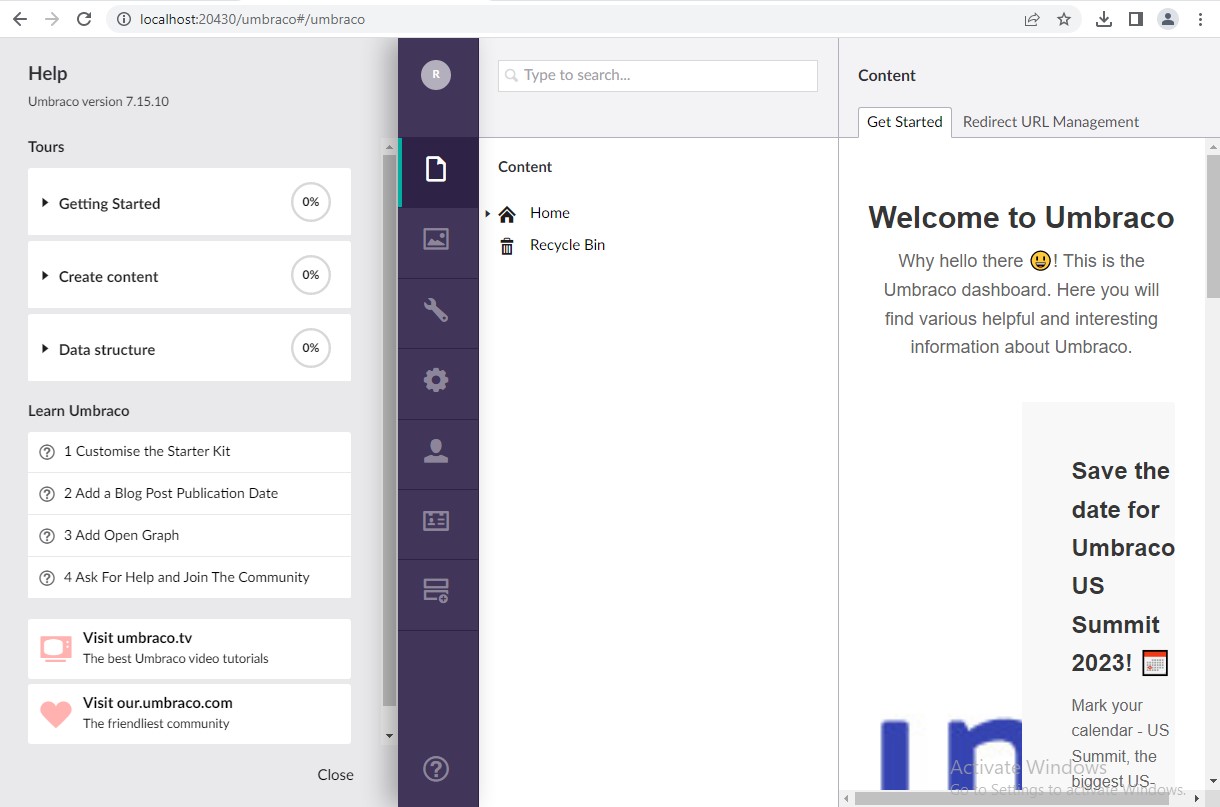Screen dimensions: 1220x807
Task: Open the Chrome profile icon
Action: [1168, 19]
